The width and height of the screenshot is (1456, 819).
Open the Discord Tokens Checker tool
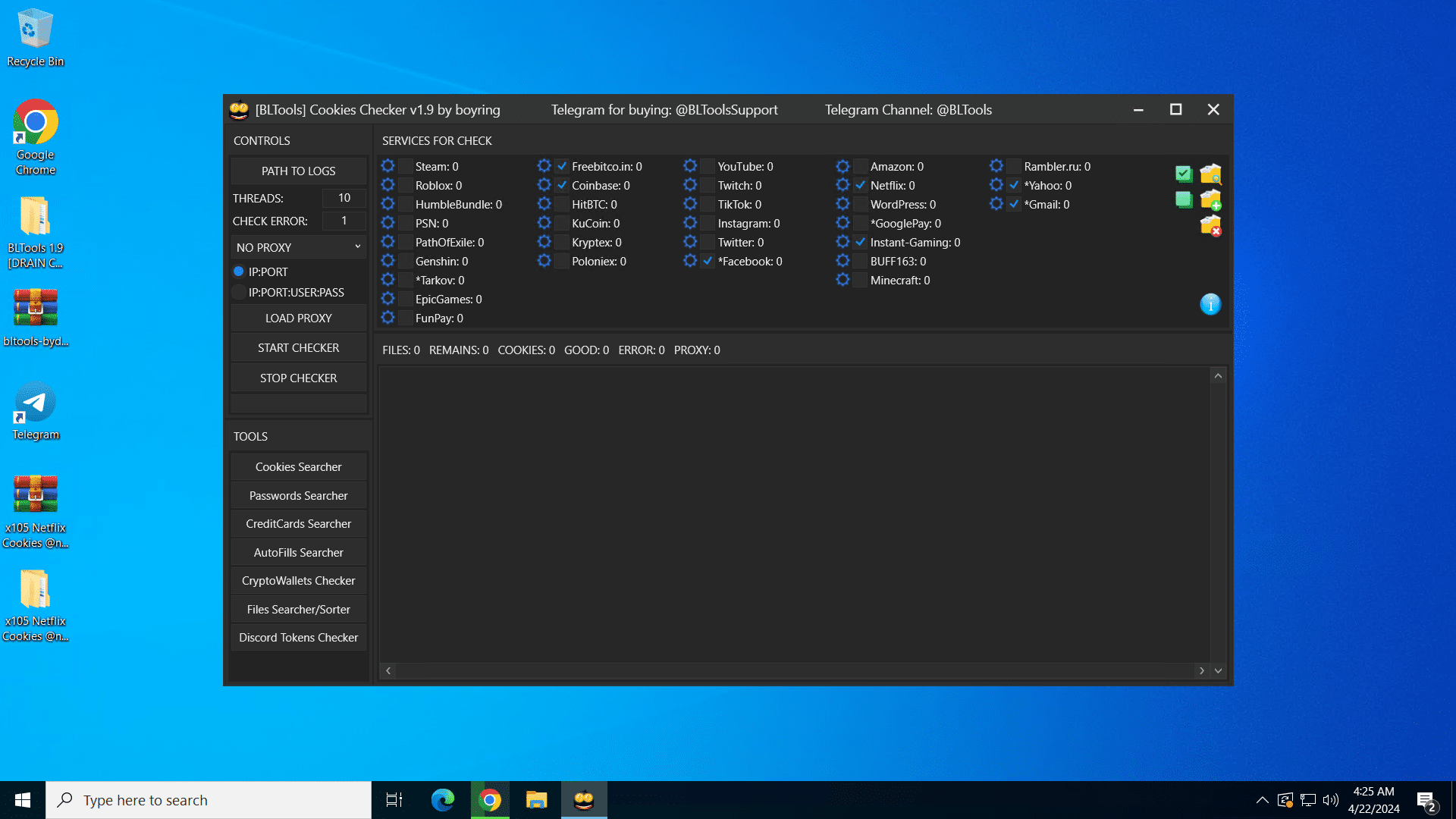[298, 637]
